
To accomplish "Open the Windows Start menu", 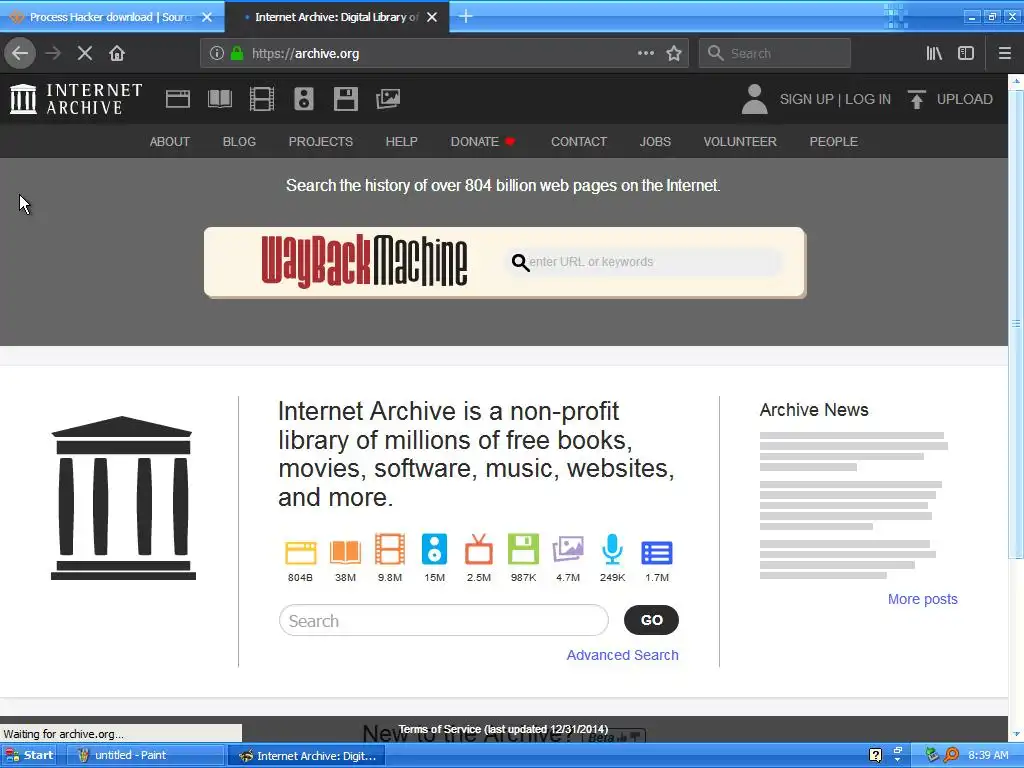I will (28, 755).
